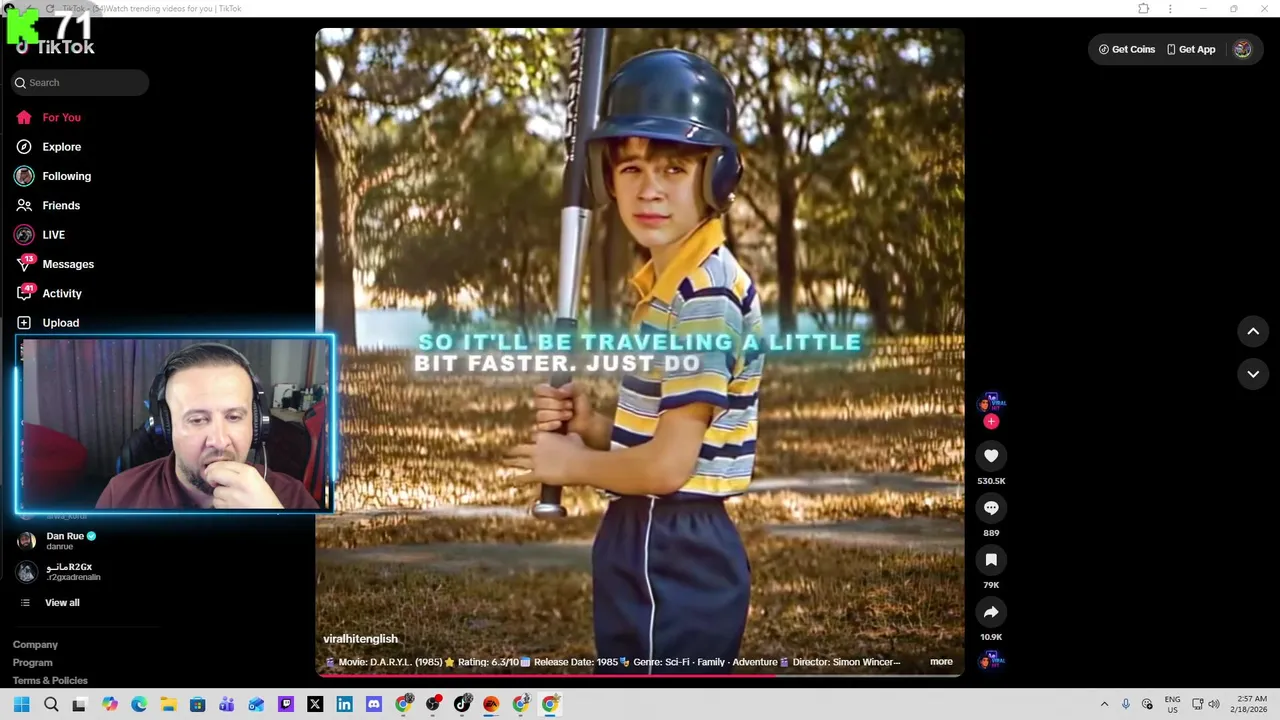Viewport: 1280px width, 720px height.
Task: Like the video with the heart icon
Action: point(991,456)
